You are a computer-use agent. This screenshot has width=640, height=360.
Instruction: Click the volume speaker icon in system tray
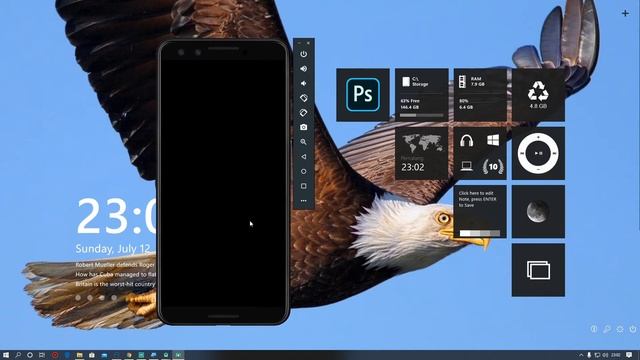[x=605, y=355]
